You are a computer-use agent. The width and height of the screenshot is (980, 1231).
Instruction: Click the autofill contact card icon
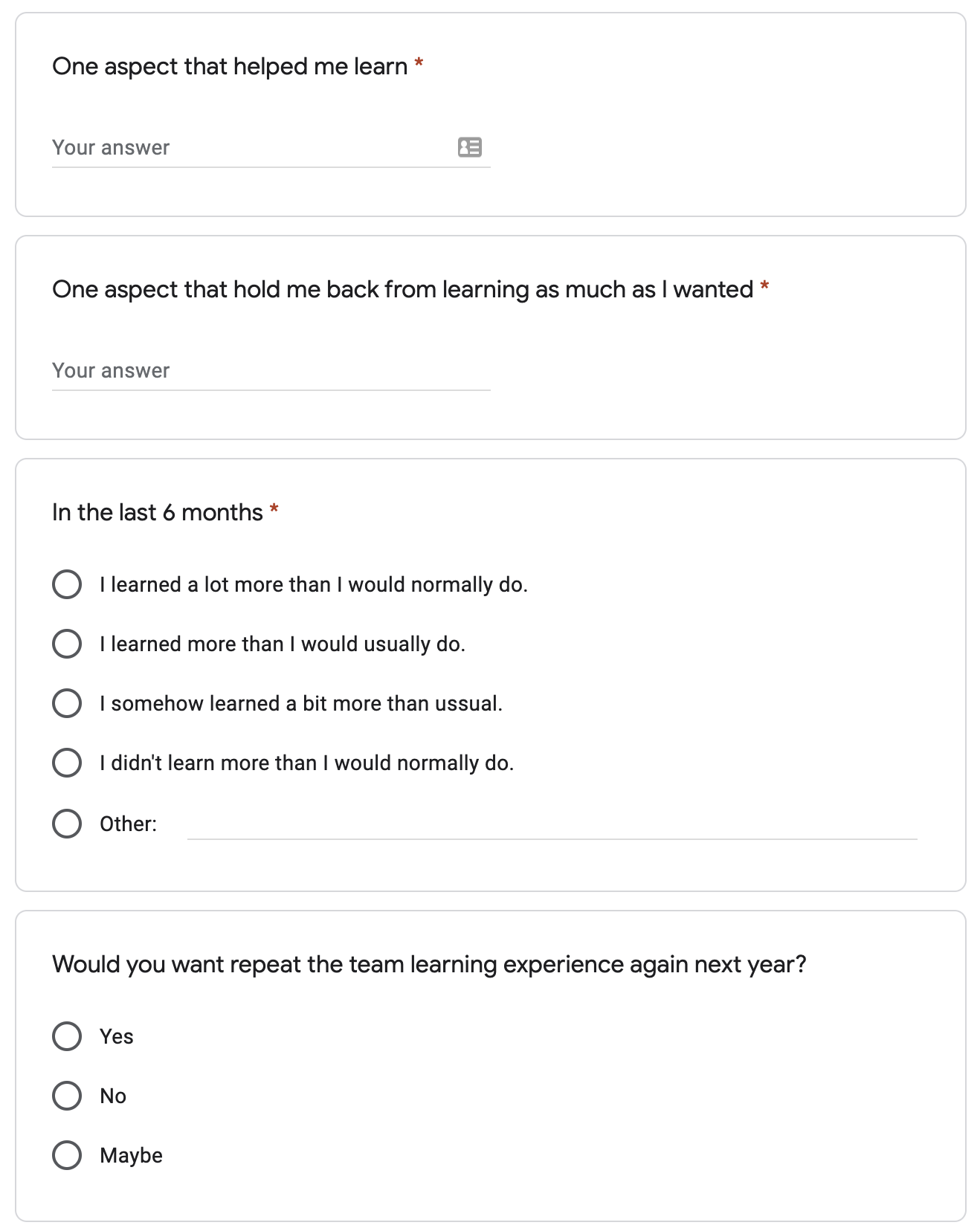tap(469, 147)
